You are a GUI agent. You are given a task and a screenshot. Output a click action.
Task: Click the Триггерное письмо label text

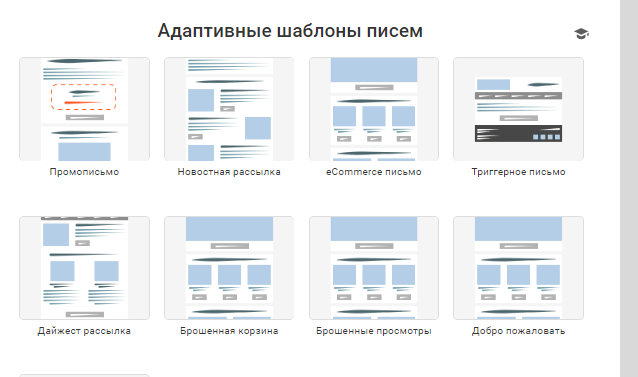518,172
